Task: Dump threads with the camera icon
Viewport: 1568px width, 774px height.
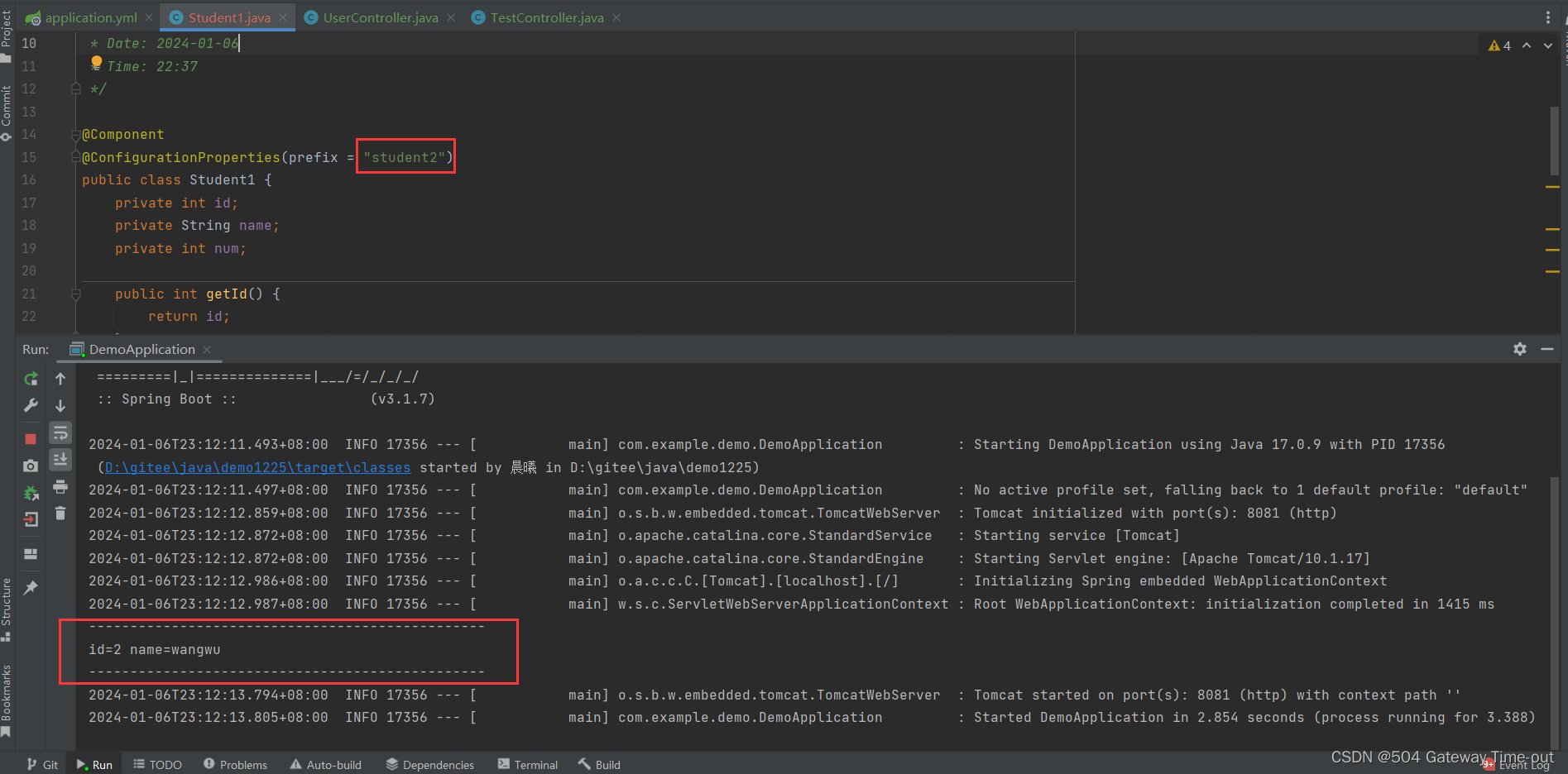Action: [31, 466]
